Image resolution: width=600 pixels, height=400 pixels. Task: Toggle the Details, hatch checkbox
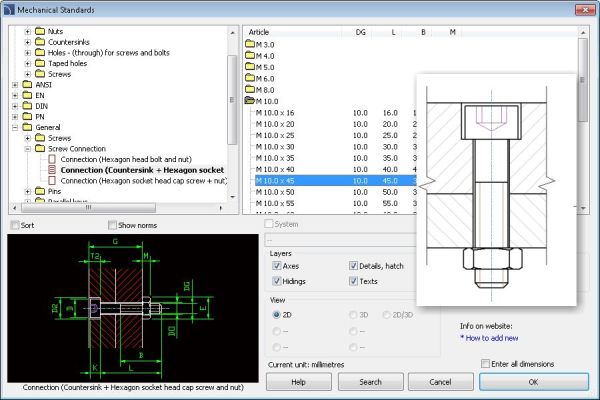(353, 266)
